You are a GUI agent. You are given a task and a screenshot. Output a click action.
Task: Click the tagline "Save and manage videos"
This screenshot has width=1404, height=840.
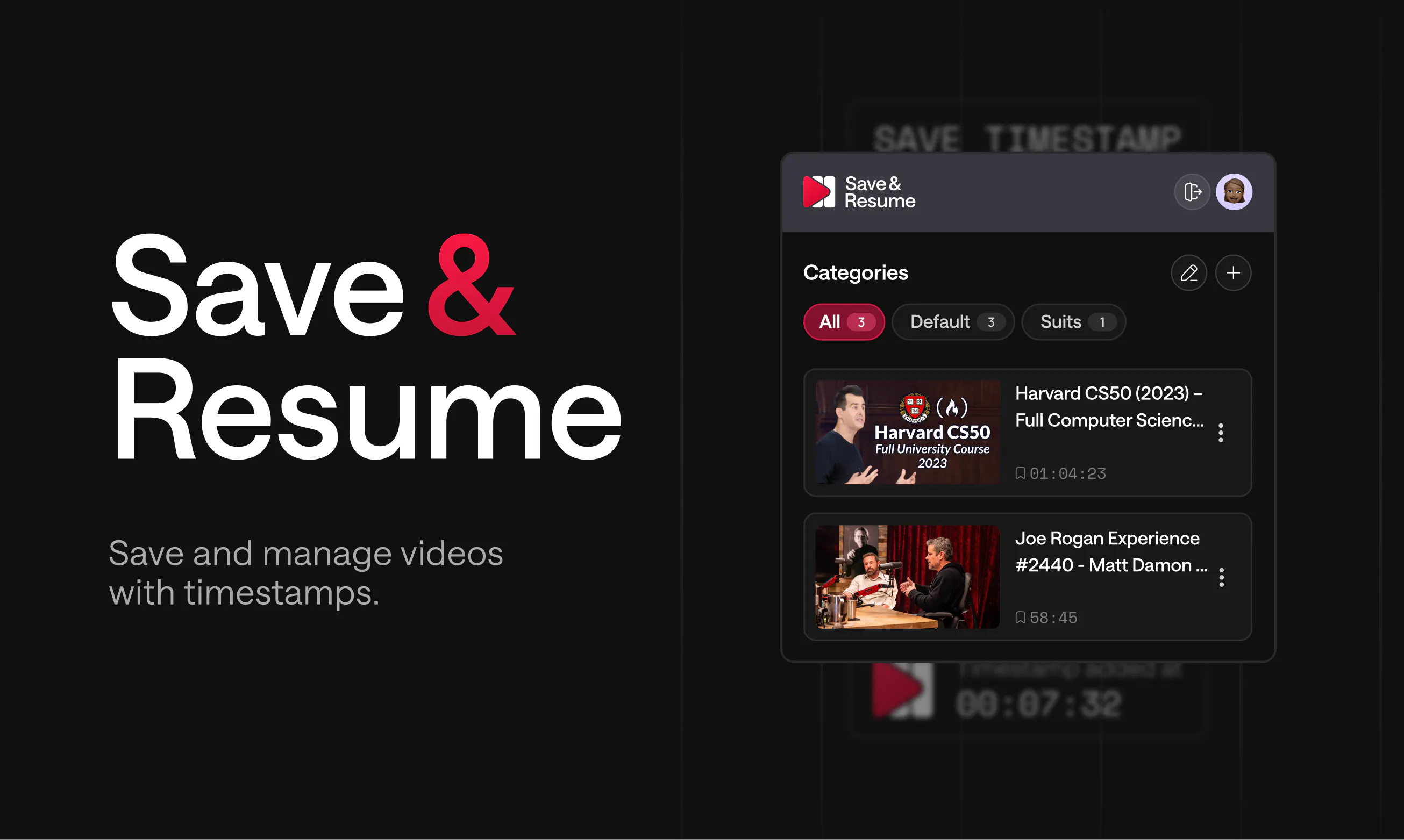(x=306, y=553)
